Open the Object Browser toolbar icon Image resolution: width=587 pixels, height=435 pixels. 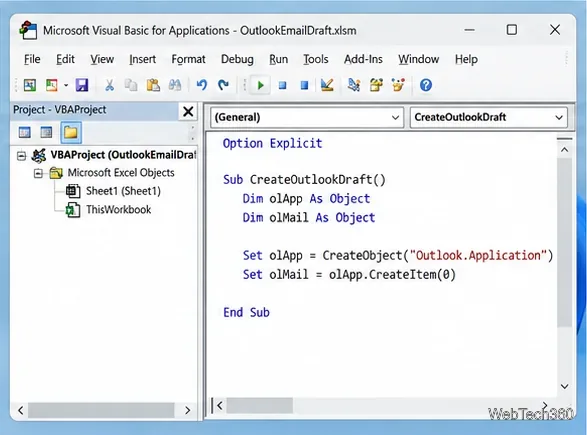click(x=398, y=85)
